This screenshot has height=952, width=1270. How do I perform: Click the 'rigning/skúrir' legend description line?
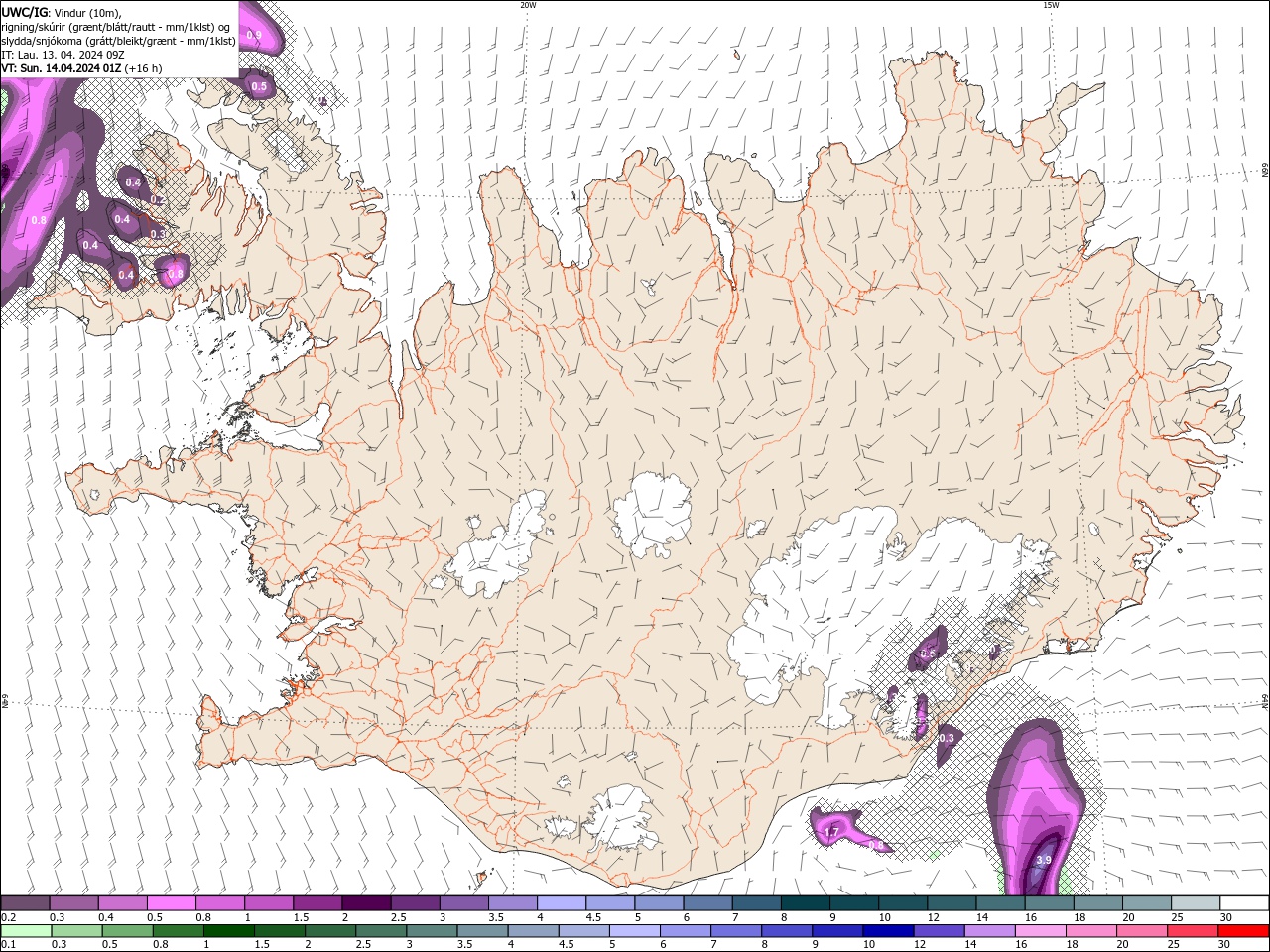(117, 26)
